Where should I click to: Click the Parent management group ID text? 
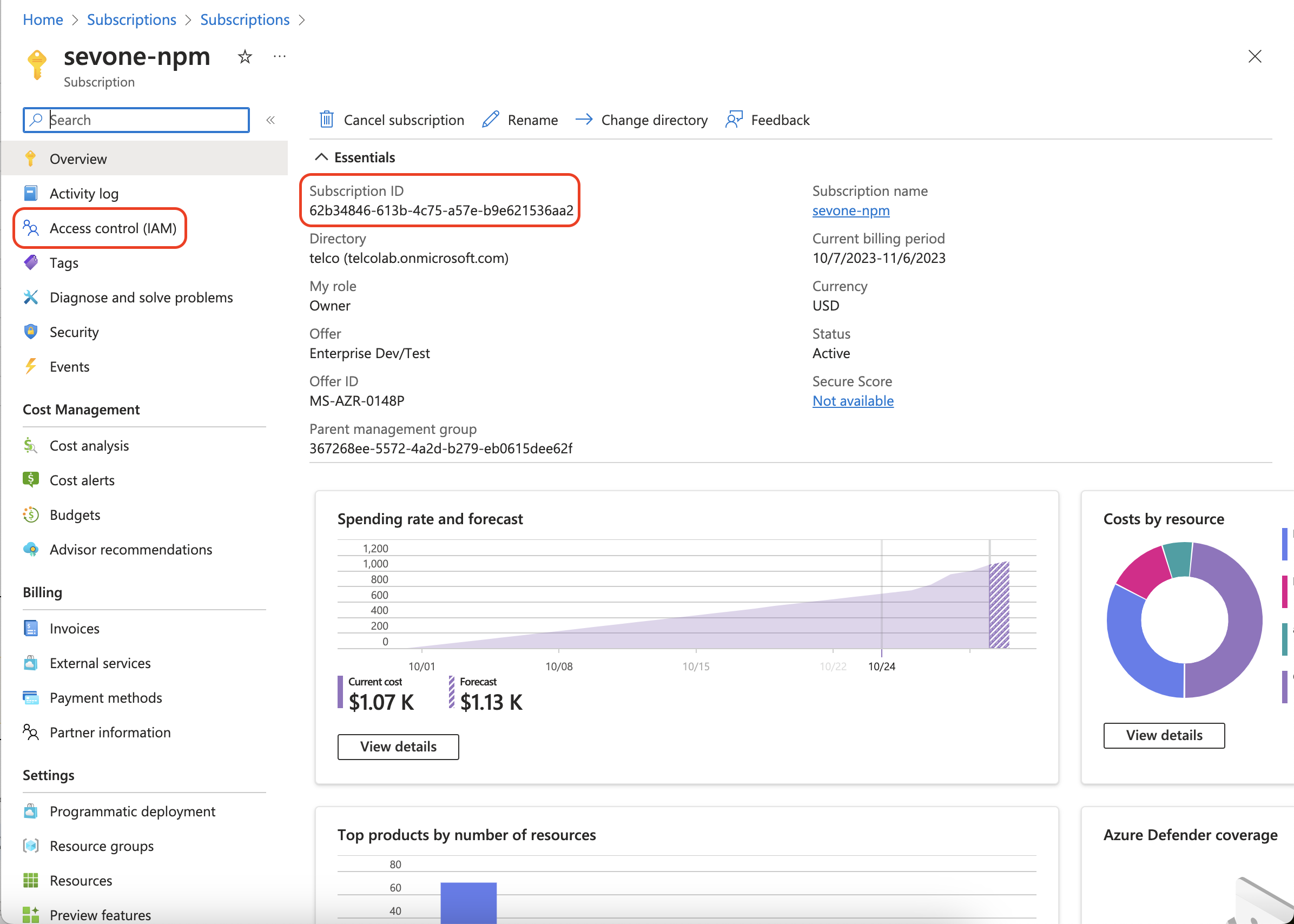pyautogui.click(x=441, y=448)
